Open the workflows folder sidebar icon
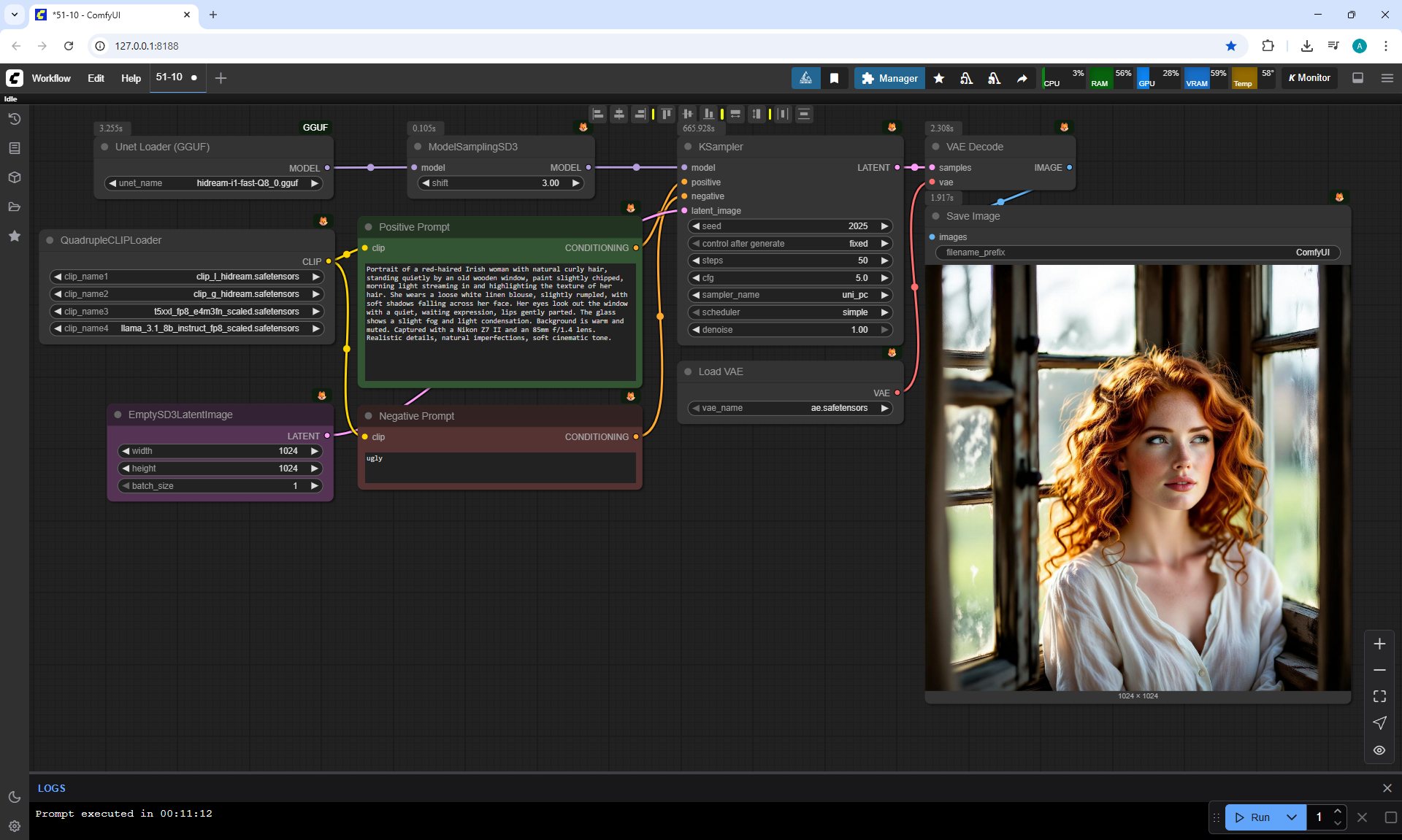The image size is (1402, 840). 14,207
